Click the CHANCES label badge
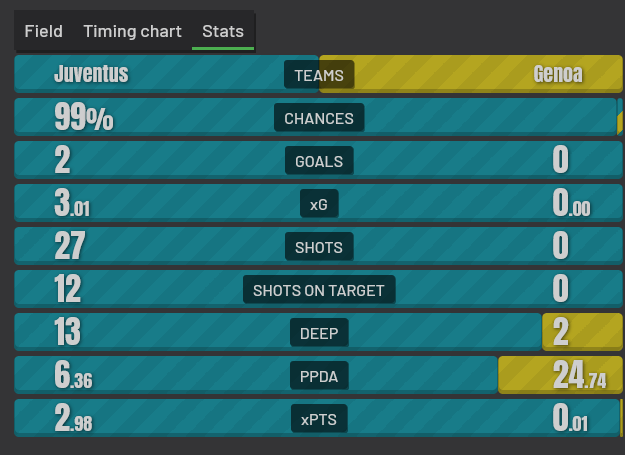 [319, 118]
